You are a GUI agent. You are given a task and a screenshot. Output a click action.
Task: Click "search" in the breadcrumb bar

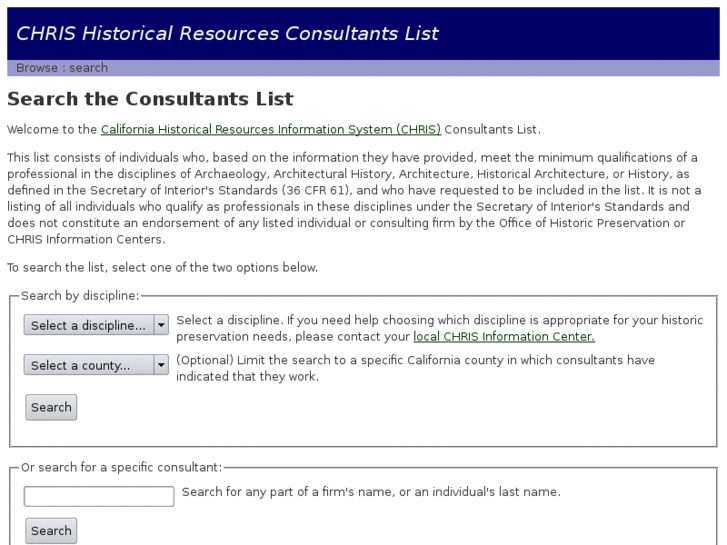(x=89, y=68)
